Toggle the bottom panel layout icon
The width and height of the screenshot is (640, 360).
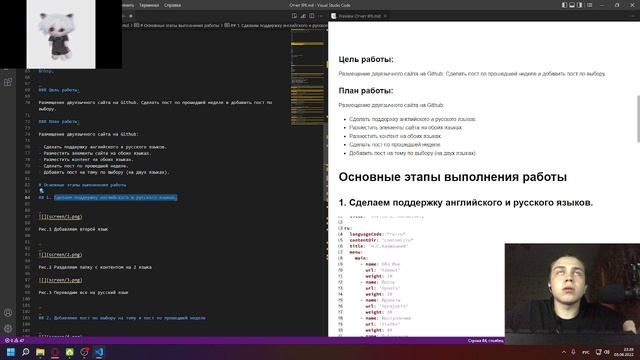coord(572,5)
